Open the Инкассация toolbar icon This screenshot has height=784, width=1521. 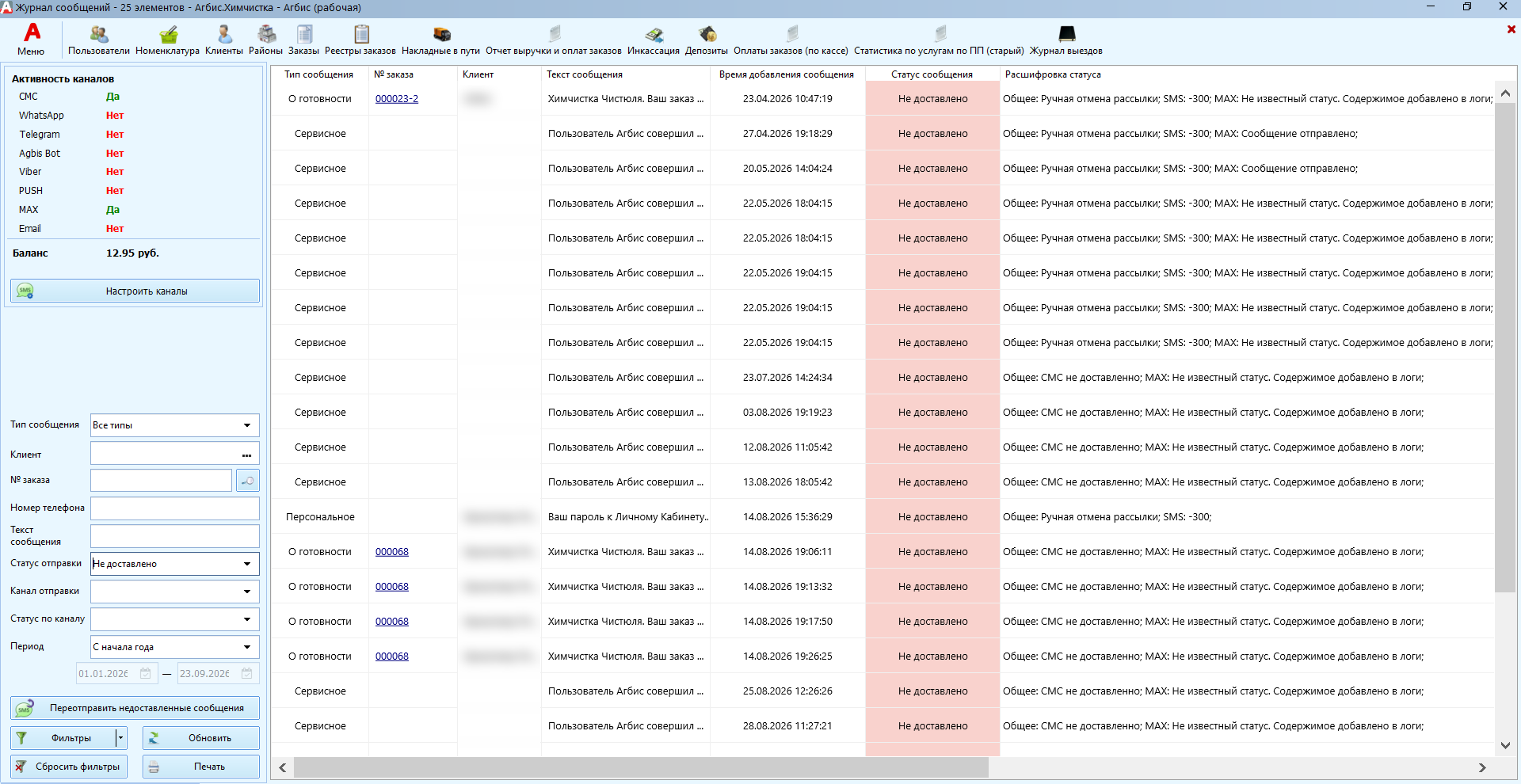[x=654, y=40]
